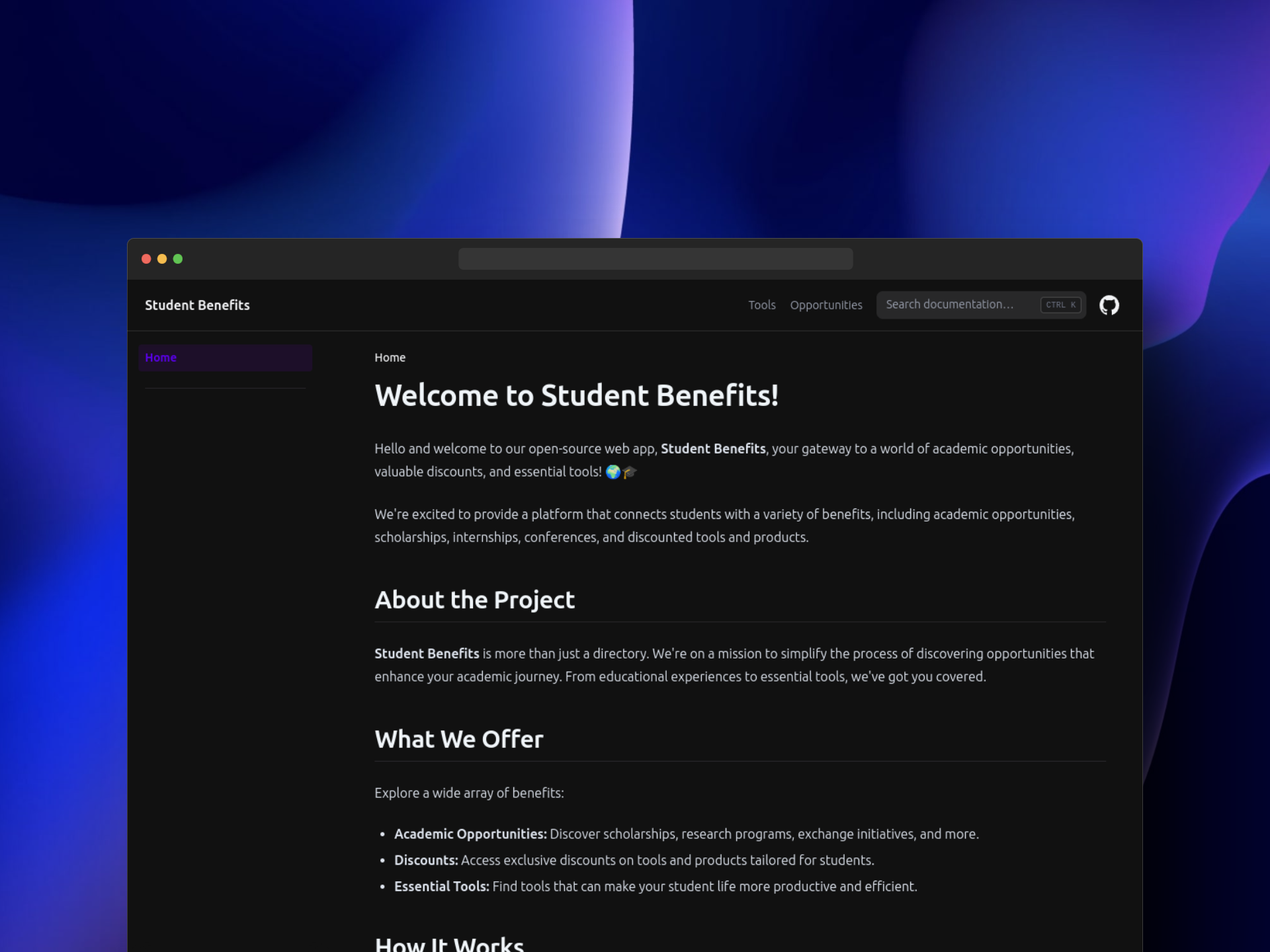Click the How It Works heading
This screenshot has width=1270, height=952.
[x=450, y=943]
